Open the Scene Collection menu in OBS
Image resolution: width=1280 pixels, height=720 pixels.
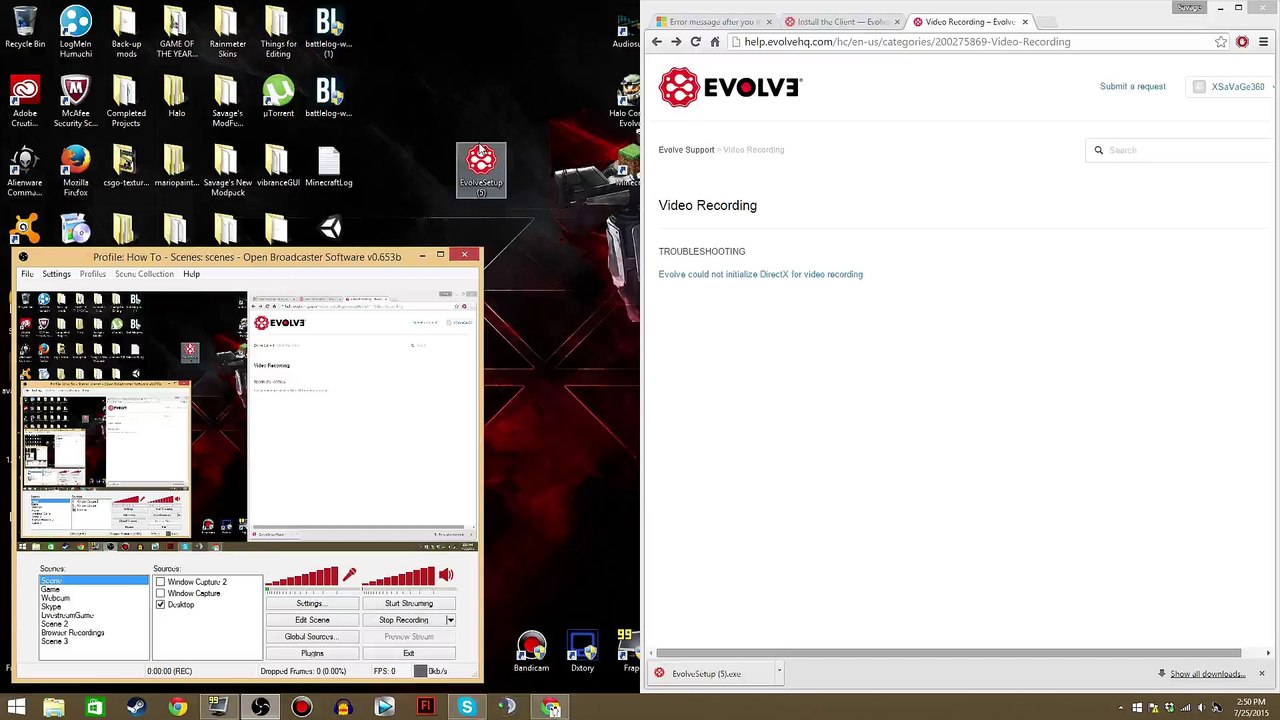[144, 274]
